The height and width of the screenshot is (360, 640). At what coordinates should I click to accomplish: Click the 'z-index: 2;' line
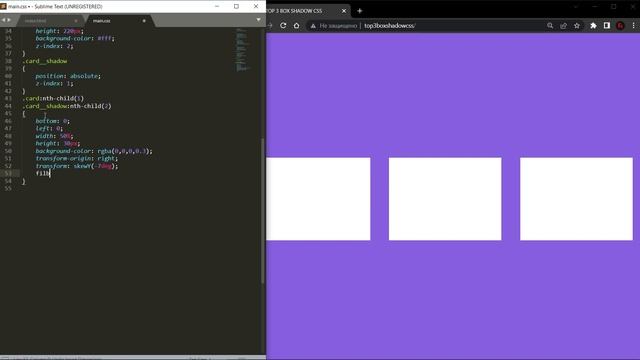coord(54,46)
